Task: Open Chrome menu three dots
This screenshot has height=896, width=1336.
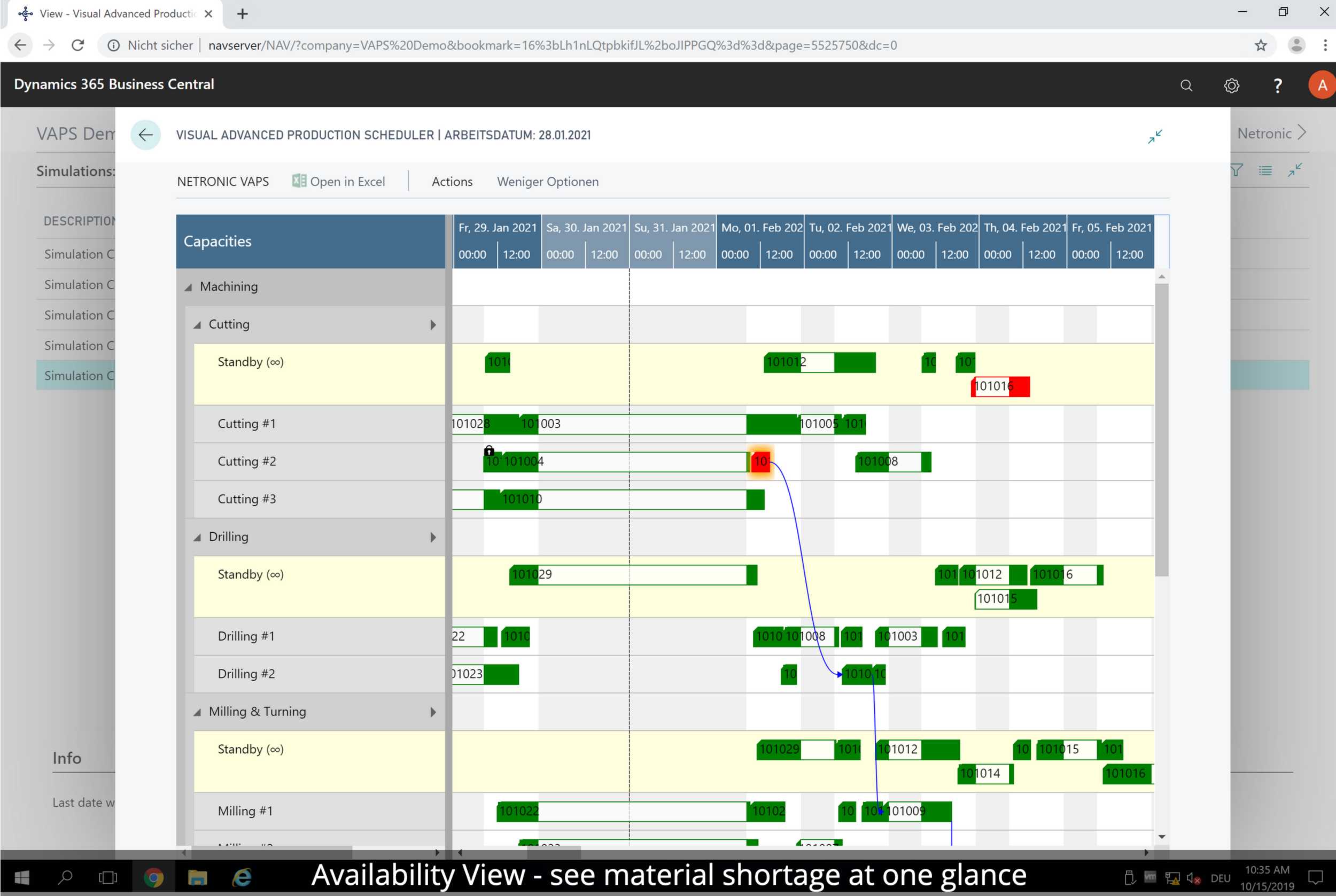Action: point(1325,45)
